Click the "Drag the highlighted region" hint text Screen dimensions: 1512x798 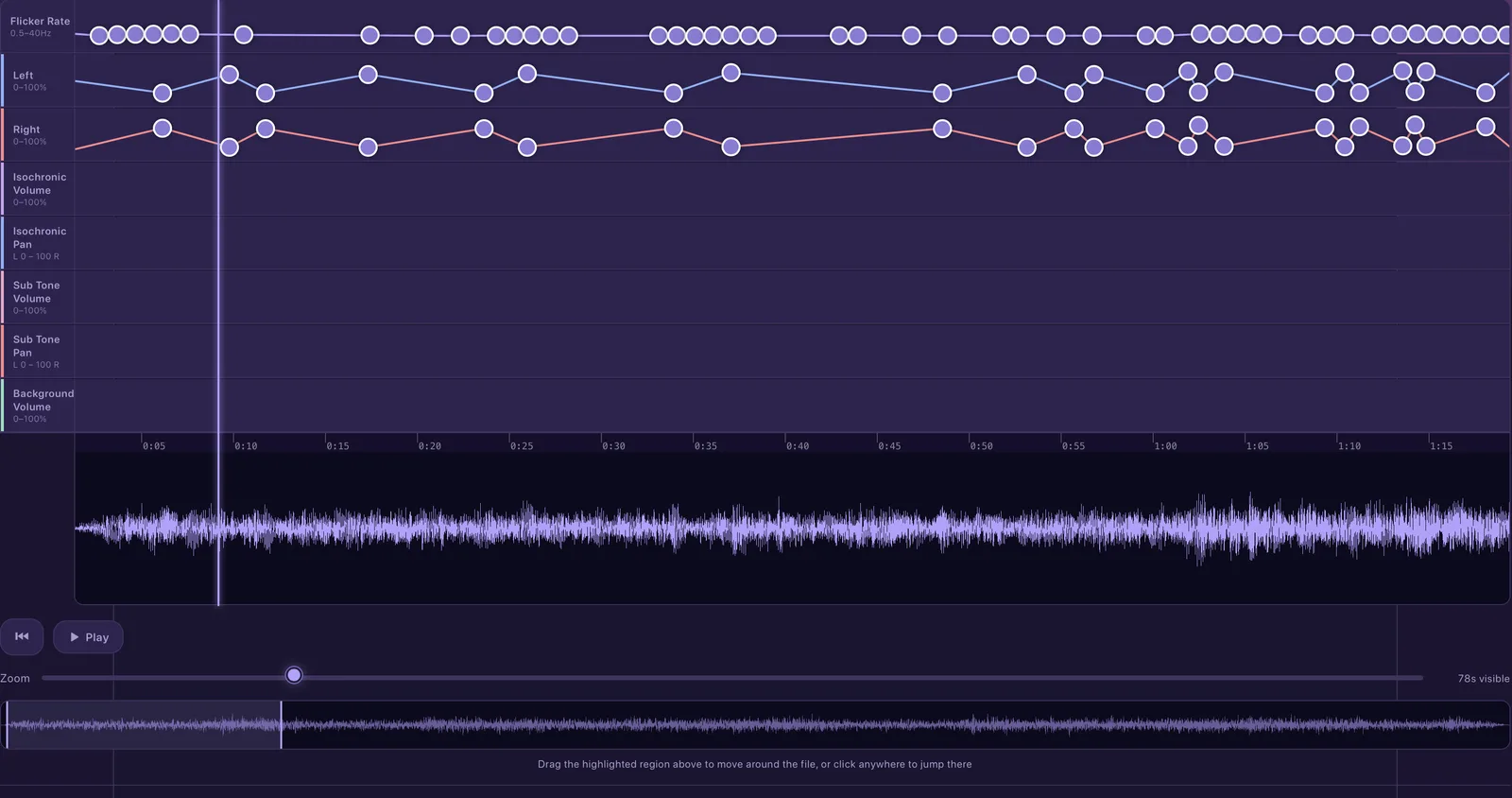pyautogui.click(x=755, y=764)
